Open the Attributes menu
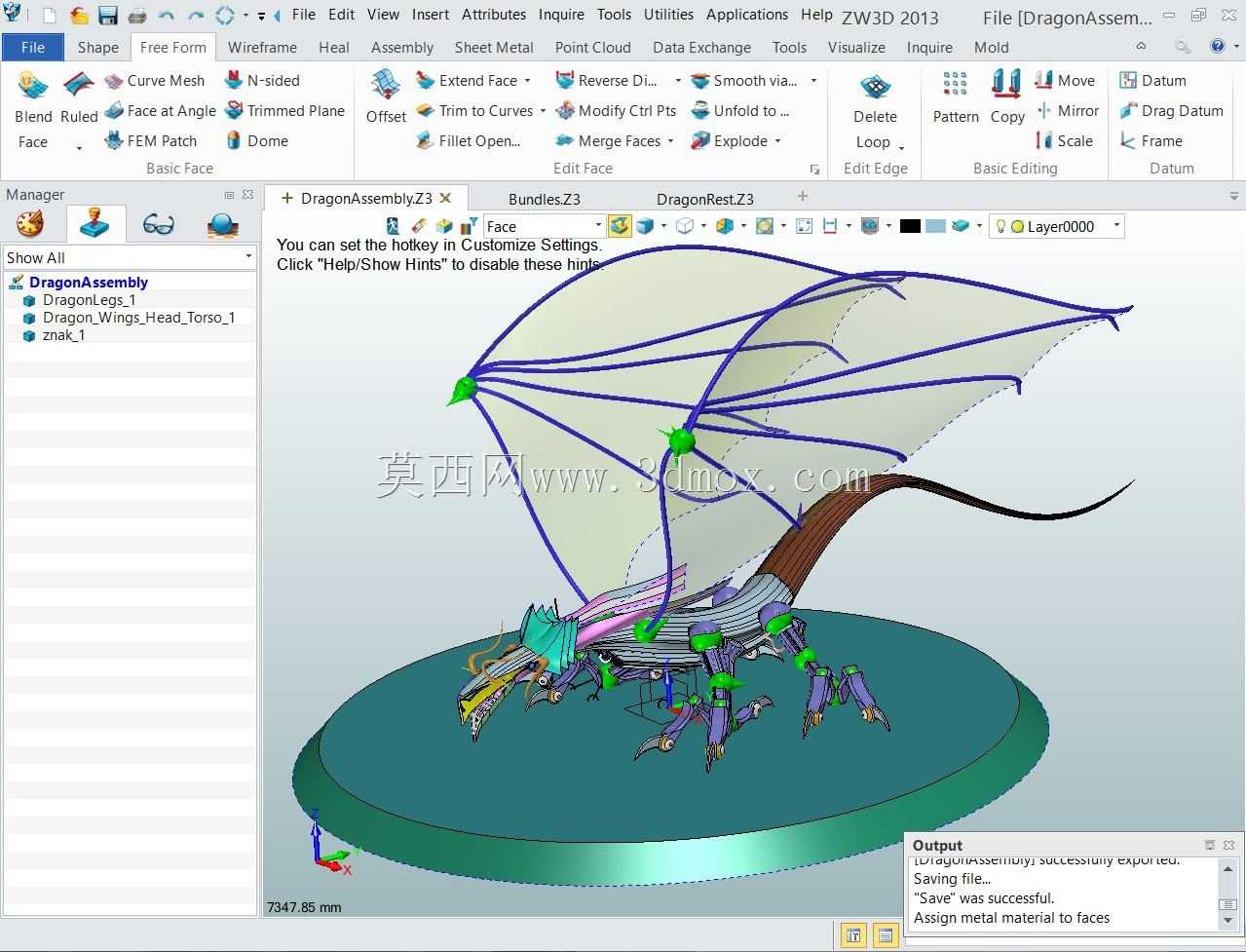The height and width of the screenshot is (952, 1246). [493, 15]
